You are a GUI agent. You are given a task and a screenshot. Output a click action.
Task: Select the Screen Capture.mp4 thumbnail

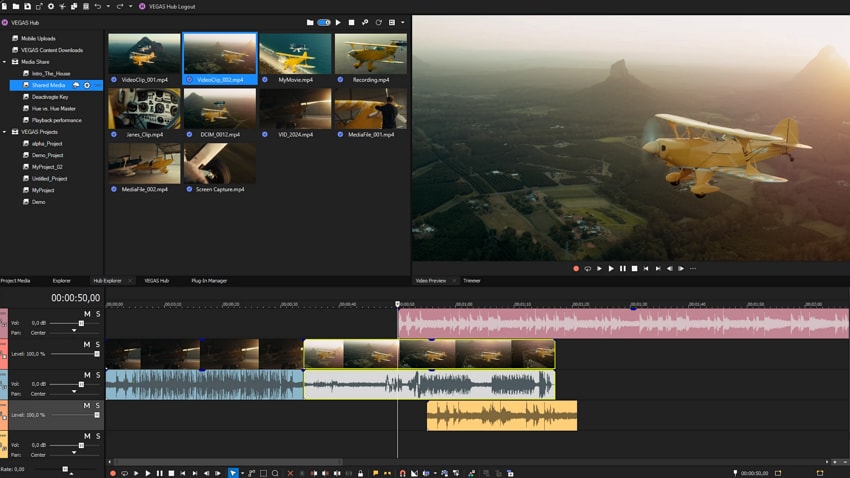tap(220, 163)
